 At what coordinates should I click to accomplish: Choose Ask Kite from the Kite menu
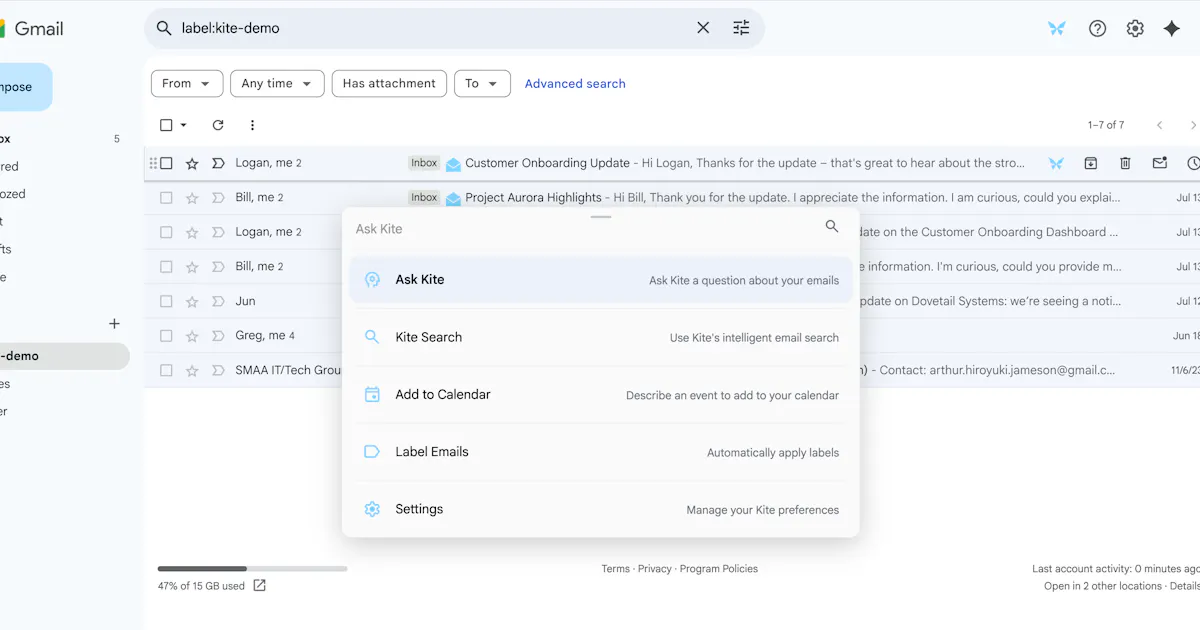tap(600, 280)
